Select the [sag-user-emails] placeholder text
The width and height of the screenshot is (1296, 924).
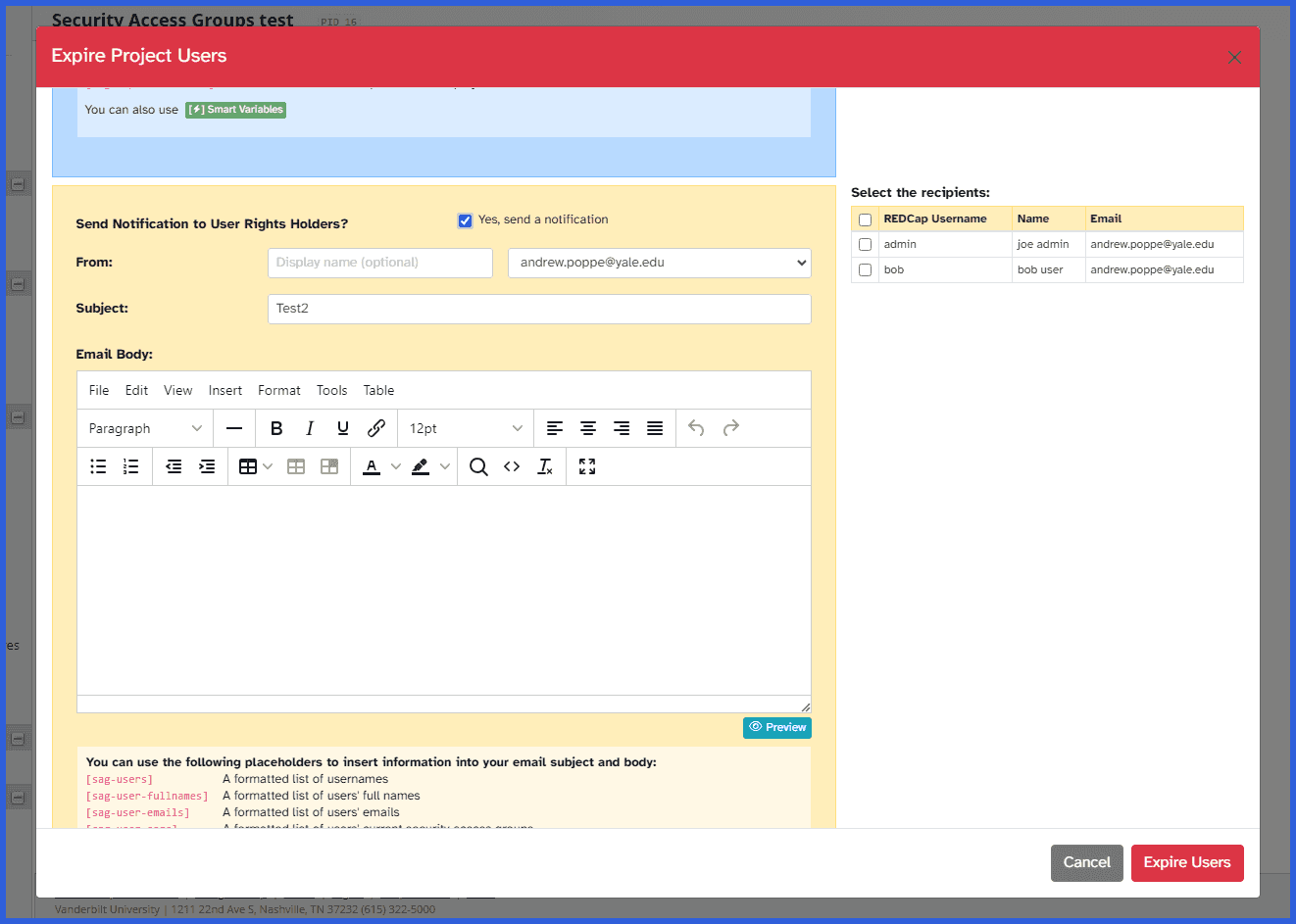138,813
